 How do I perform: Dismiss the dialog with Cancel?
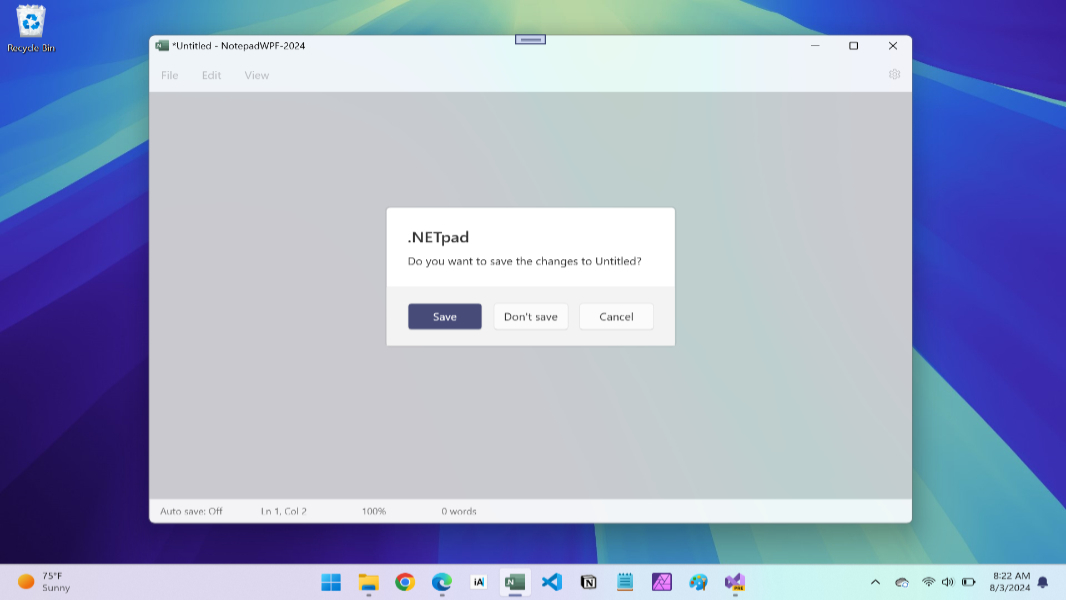point(616,316)
